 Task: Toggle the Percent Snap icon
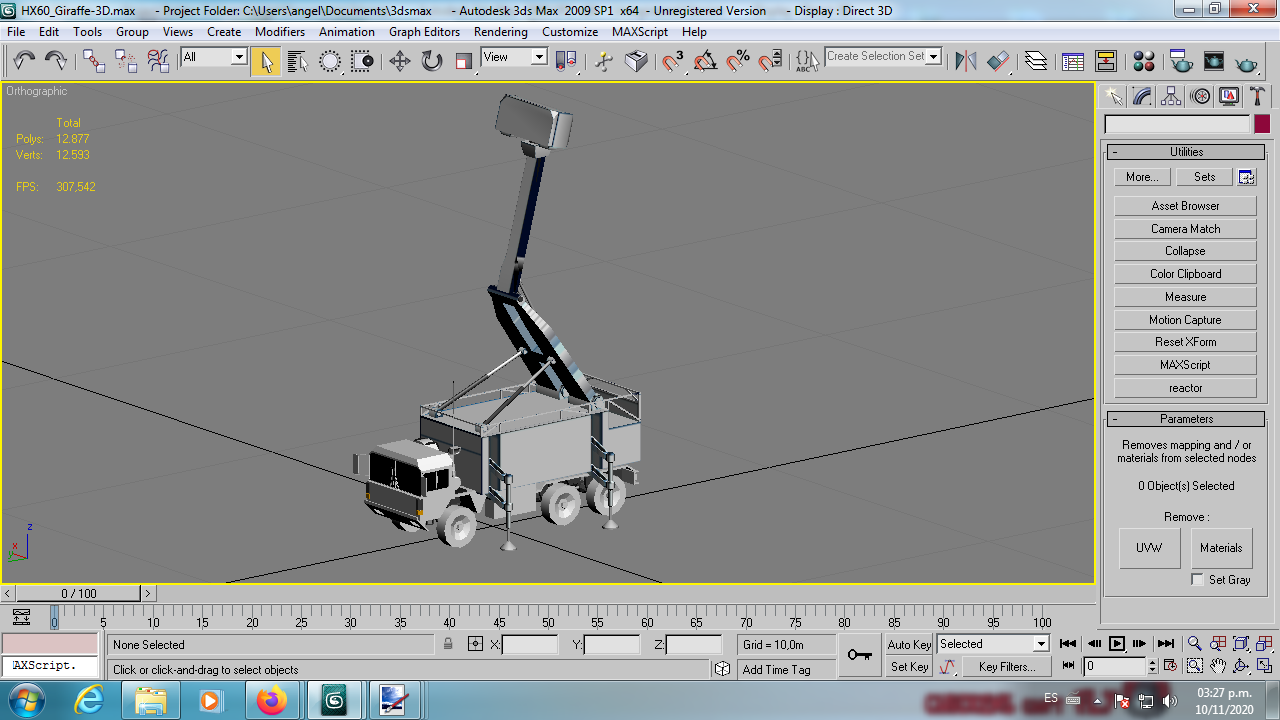tap(737, 61)
